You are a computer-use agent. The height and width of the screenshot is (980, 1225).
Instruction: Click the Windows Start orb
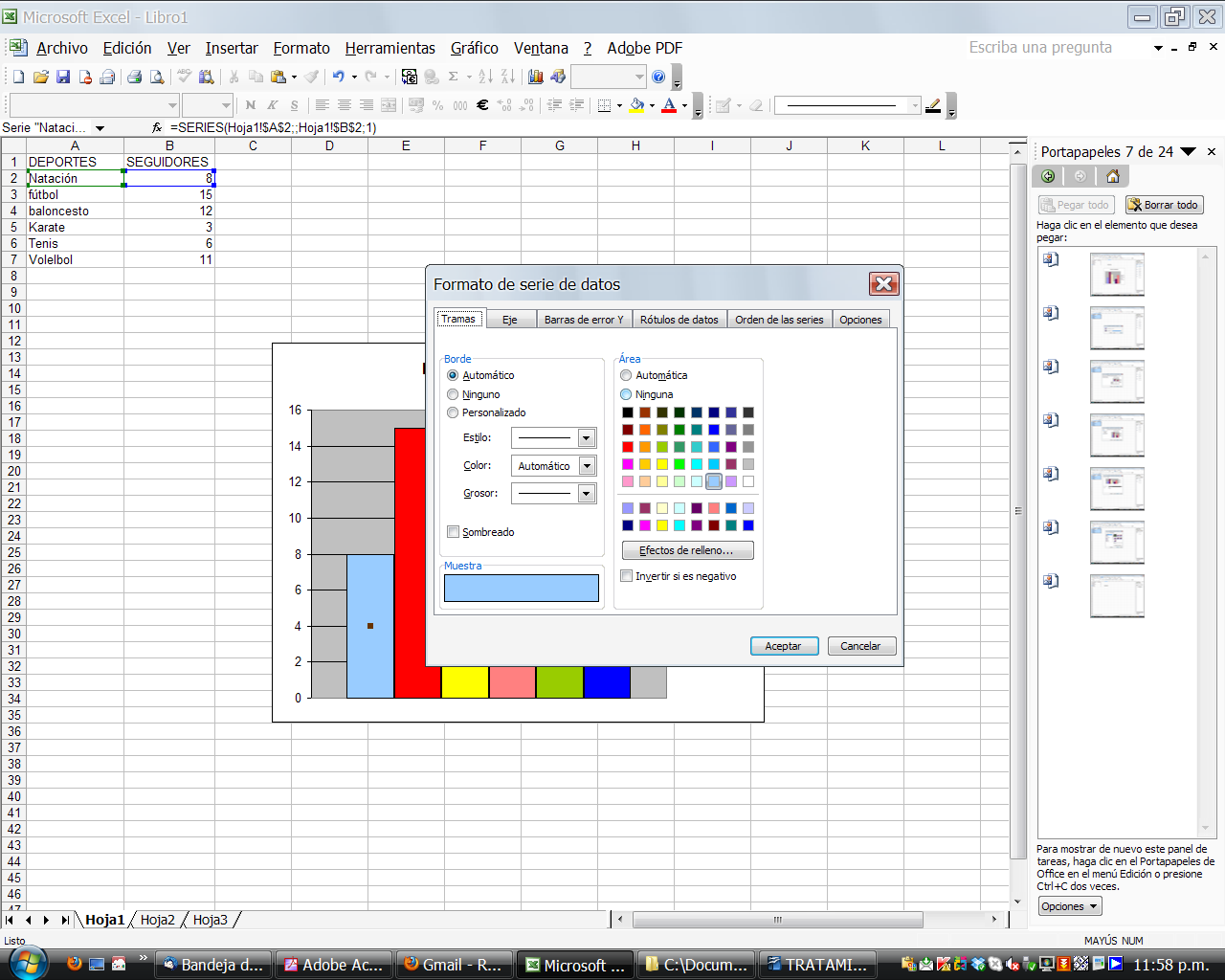[28, 964]
